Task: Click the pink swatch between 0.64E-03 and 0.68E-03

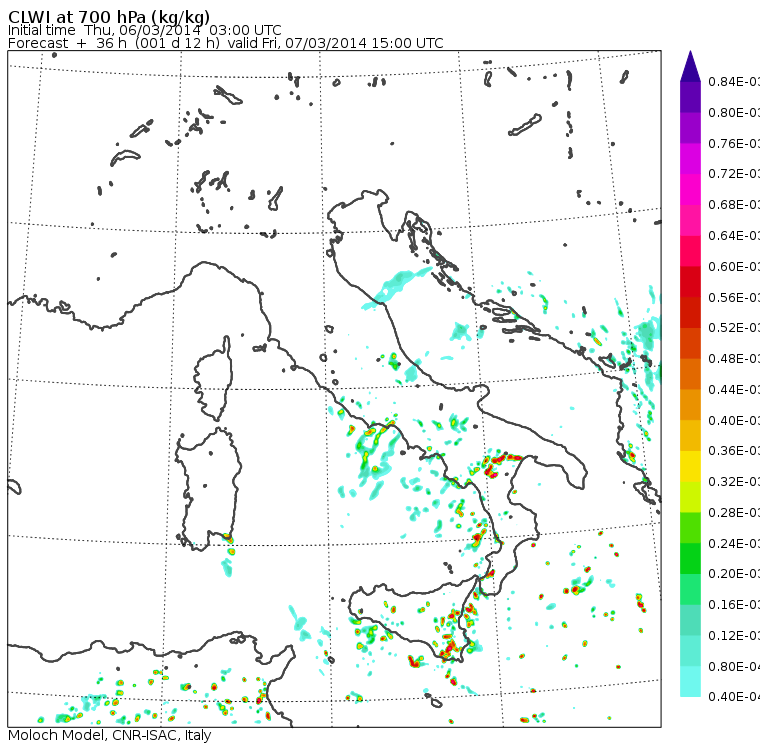Action: [x=690, y=220]
